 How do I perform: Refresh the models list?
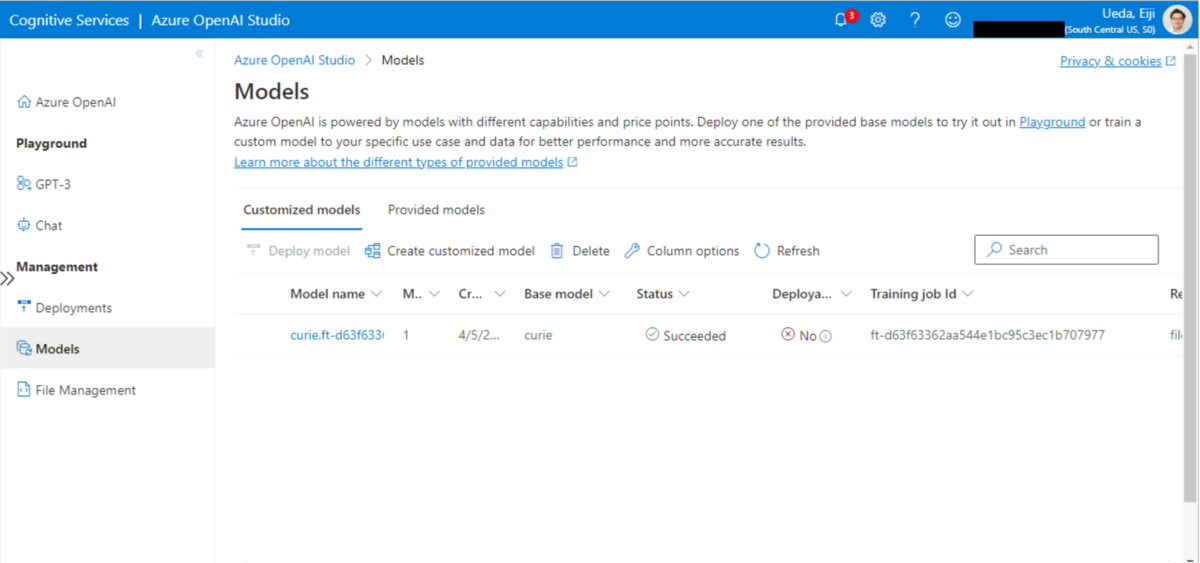[x=787, y=251]
